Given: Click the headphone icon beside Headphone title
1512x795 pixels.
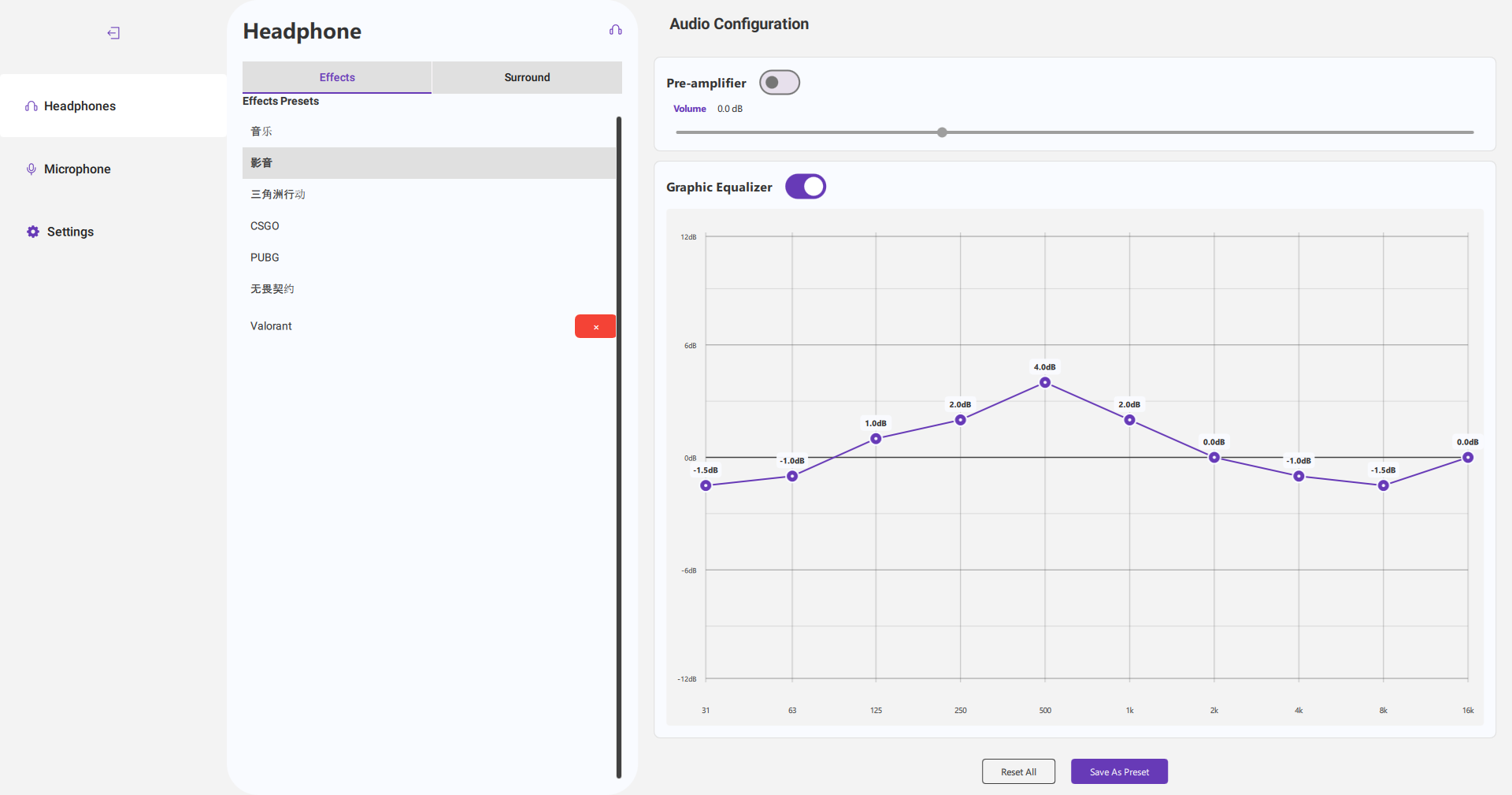Looking at the screenshot, I should click(x=615, y=30).
